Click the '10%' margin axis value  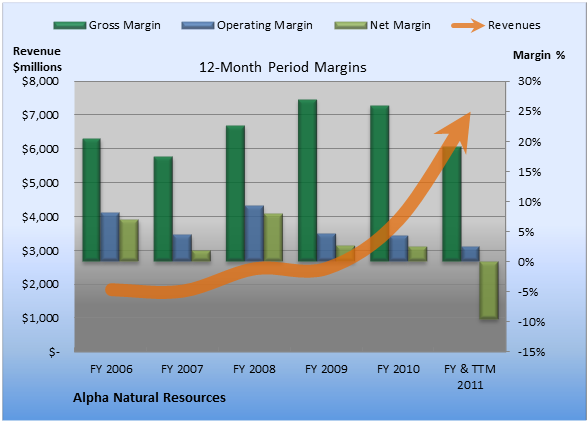pyautogui.click(x=530, y=202)
